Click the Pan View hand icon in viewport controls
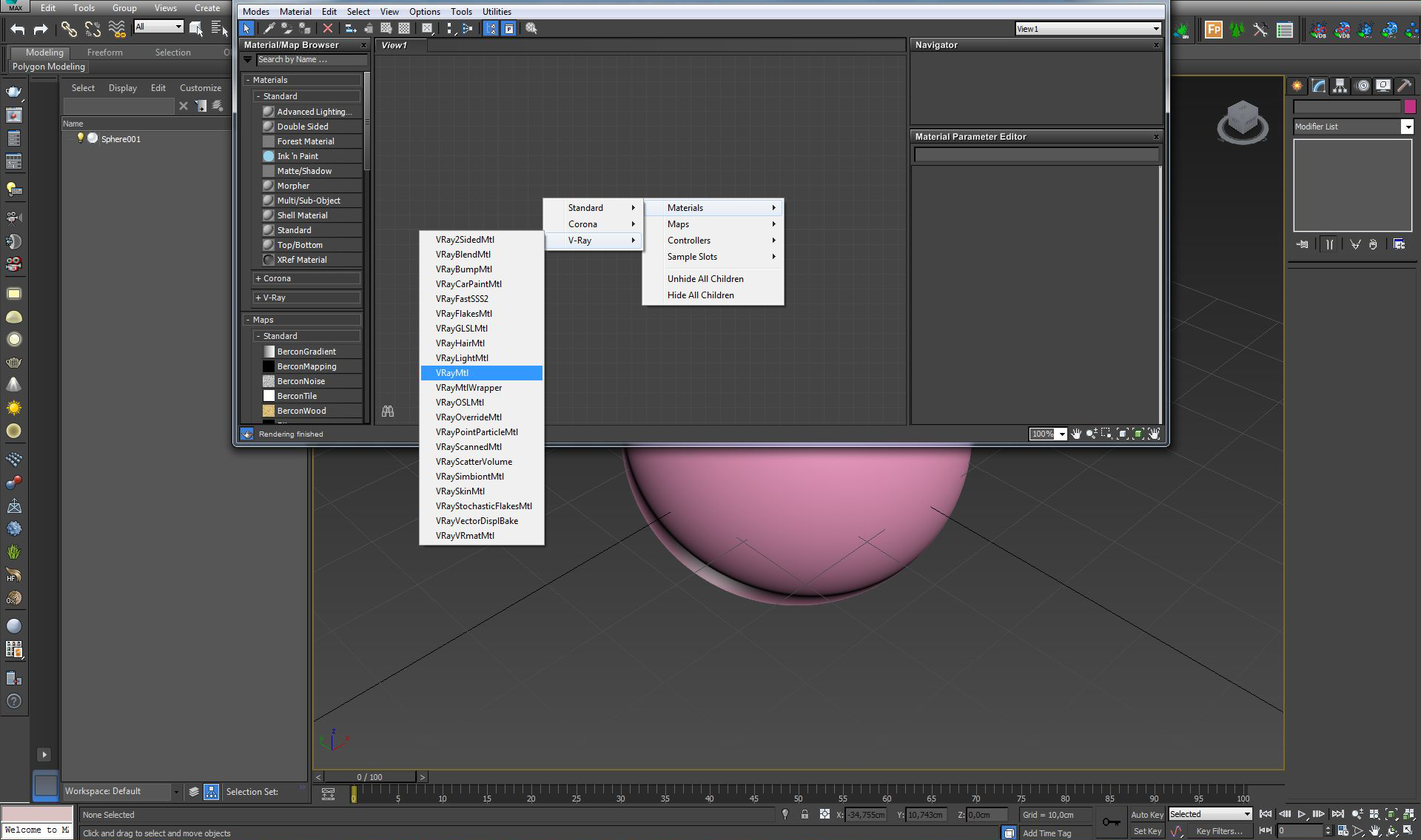Image resolution: width=1421 pixels, height=840 pixels. click(x=1375, y=830)
